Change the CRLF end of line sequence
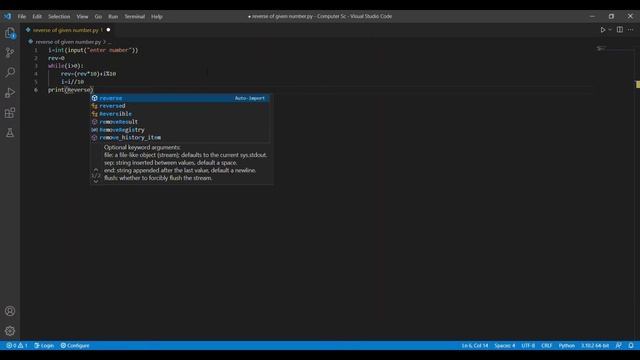This screenshot has width=640, height=360. [547, 346]
